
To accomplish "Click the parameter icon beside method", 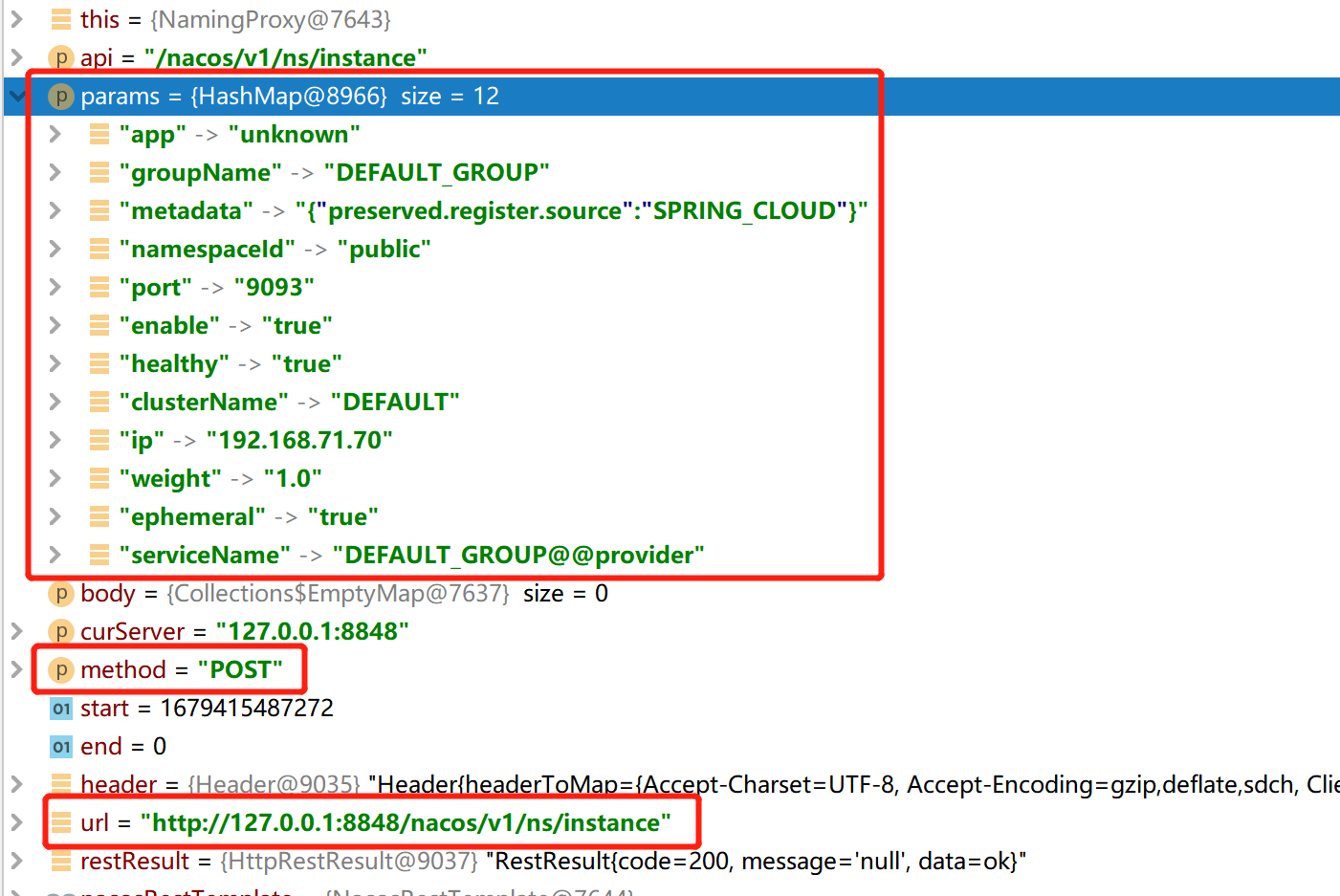I will click(x=61, y=669).
